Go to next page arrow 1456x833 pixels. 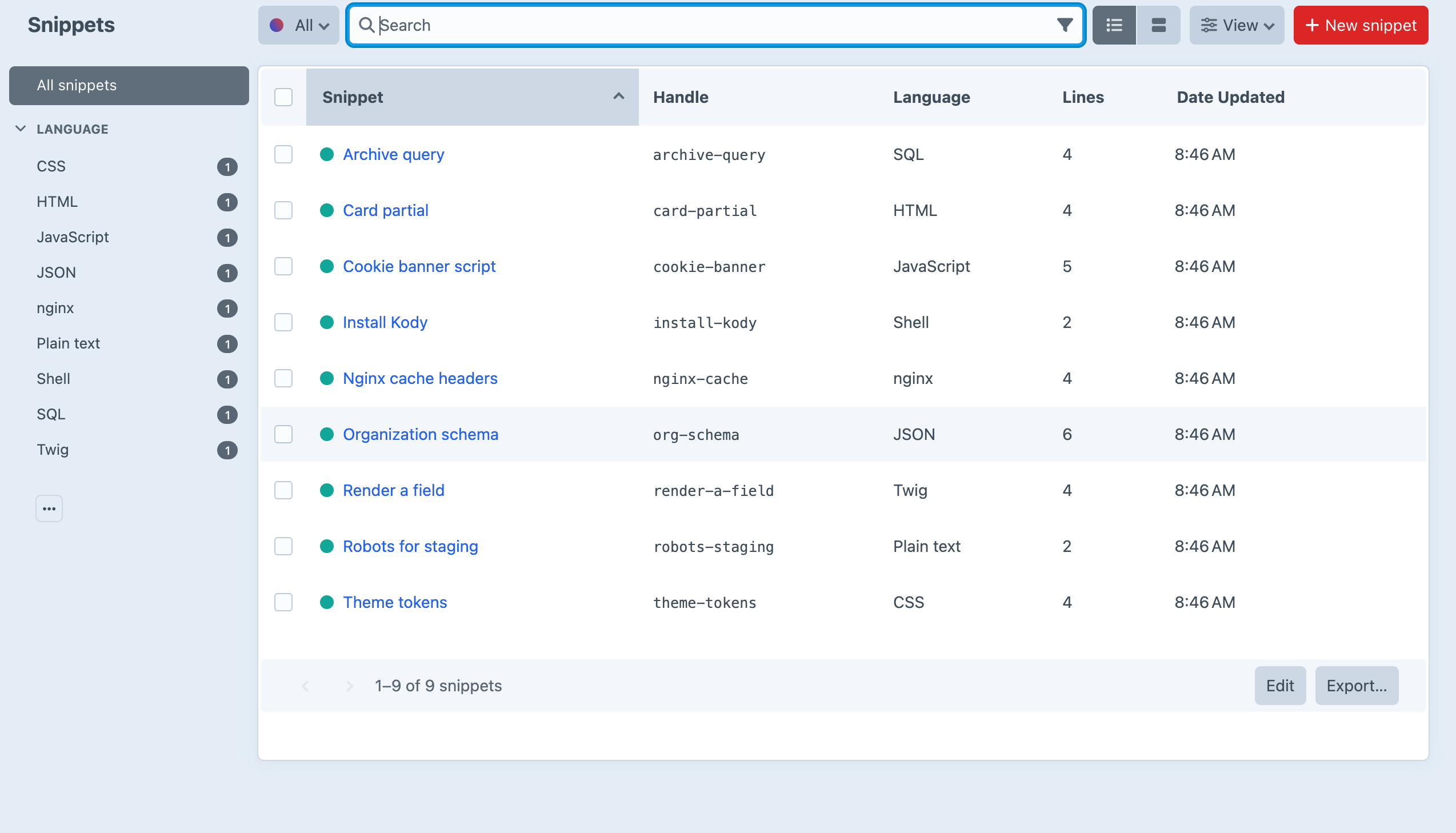tap(350, 686)
